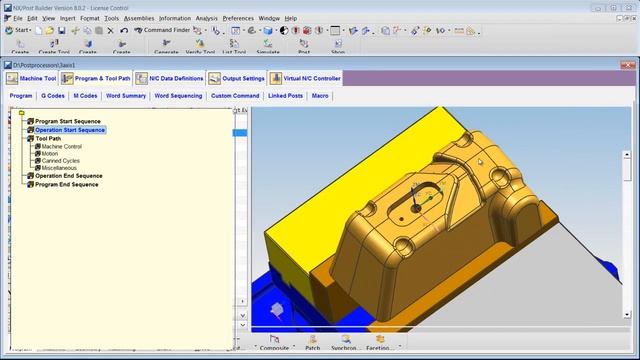This screenshot has height=360, width=640.
Task: Open the Assemblies menu
Action: click(x=139, y=18)
